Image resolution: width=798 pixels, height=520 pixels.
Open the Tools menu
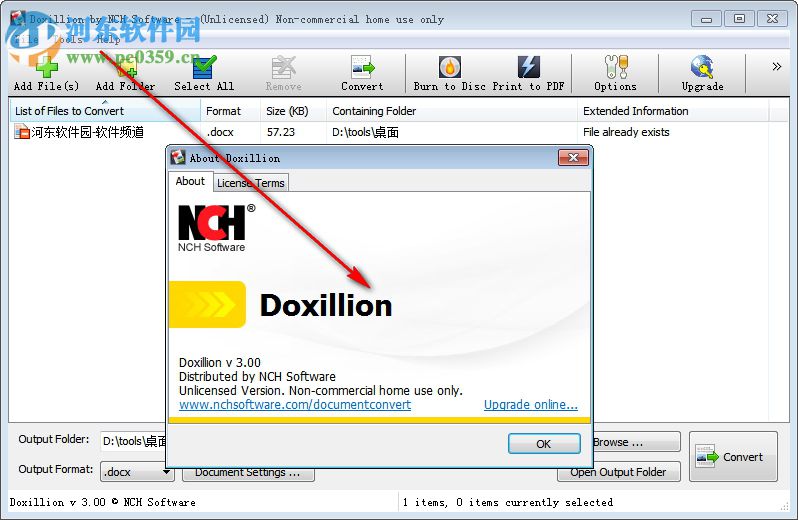[68, 39]
